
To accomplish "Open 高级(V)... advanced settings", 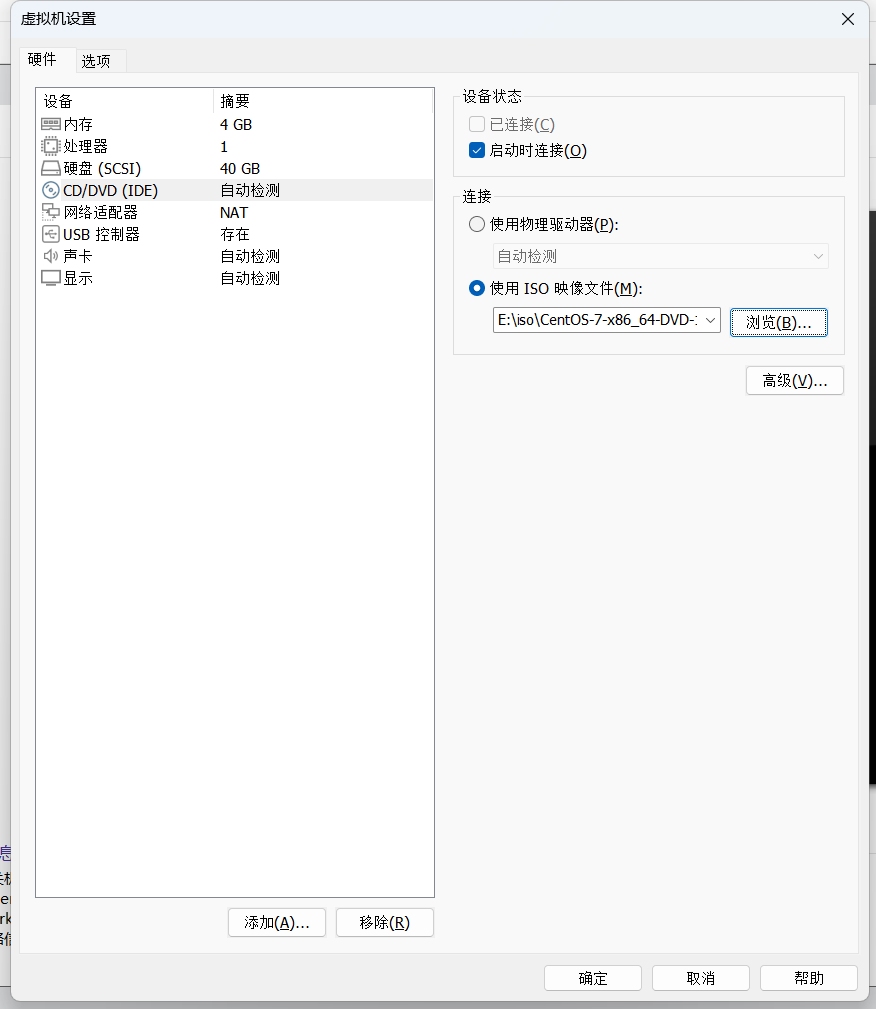I will click(795, 381).
